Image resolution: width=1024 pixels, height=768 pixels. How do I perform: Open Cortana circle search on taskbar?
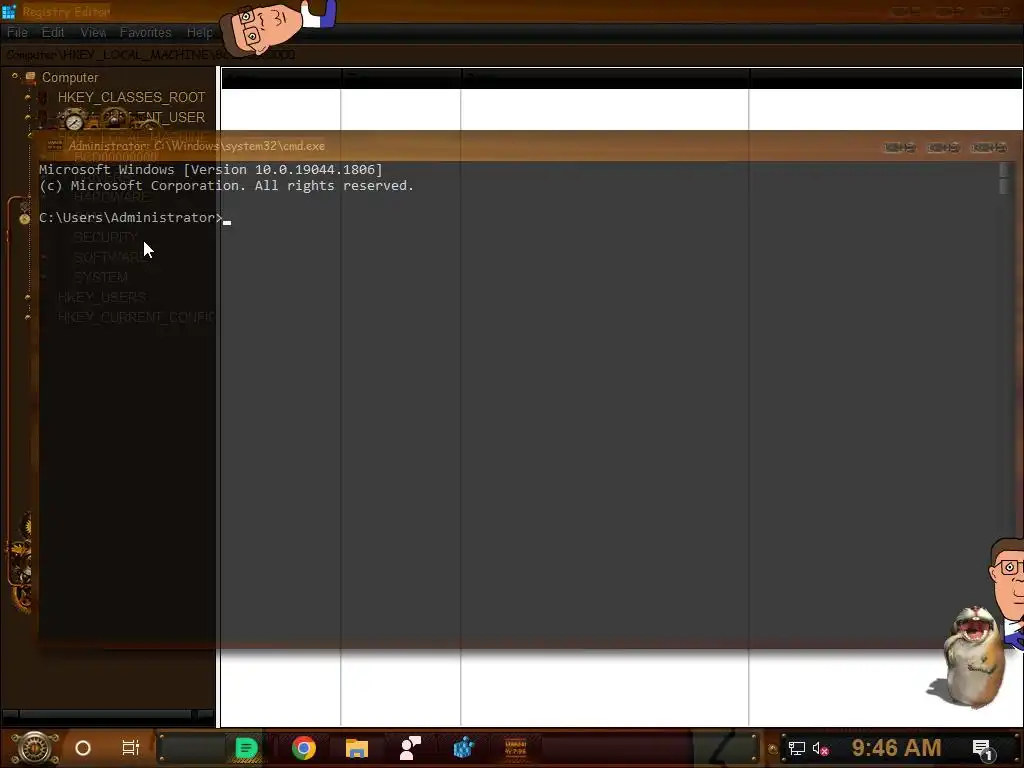tap(83, 748)
